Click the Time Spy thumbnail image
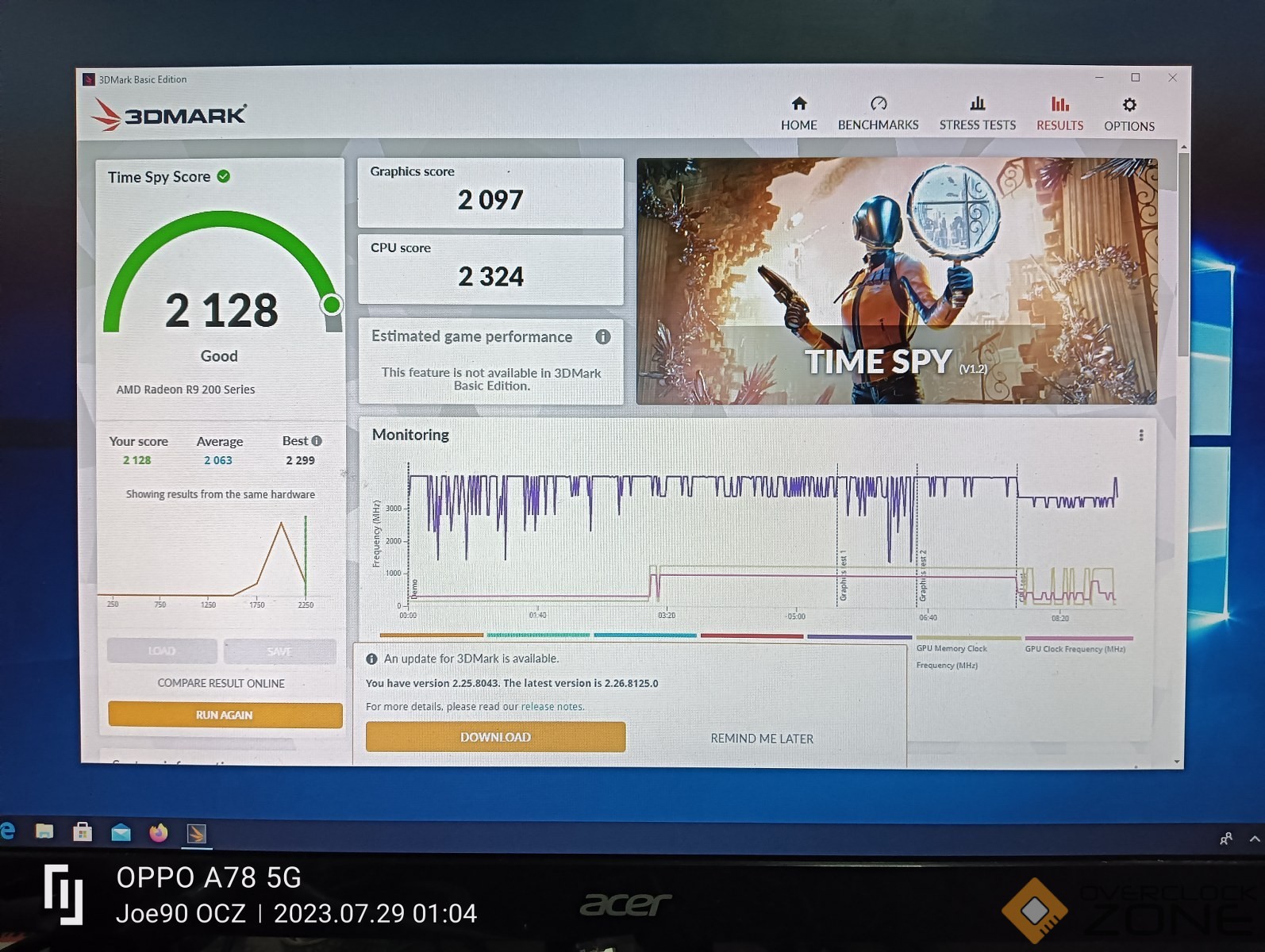This screenshot has height=952, width=1265. coord(896,281)
